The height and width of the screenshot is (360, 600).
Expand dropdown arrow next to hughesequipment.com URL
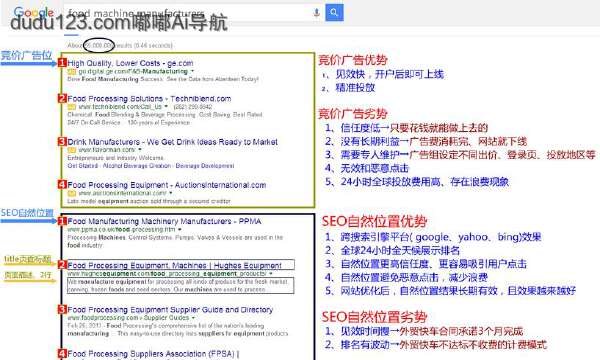coord(271,274)
